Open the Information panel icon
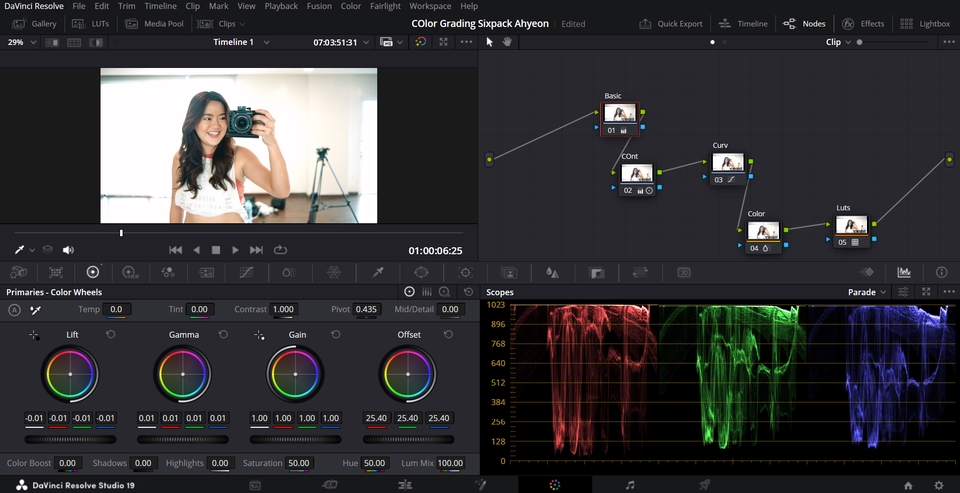Viewport: 960px width, 493px height. pyautogui.click(x=942, y=273)
